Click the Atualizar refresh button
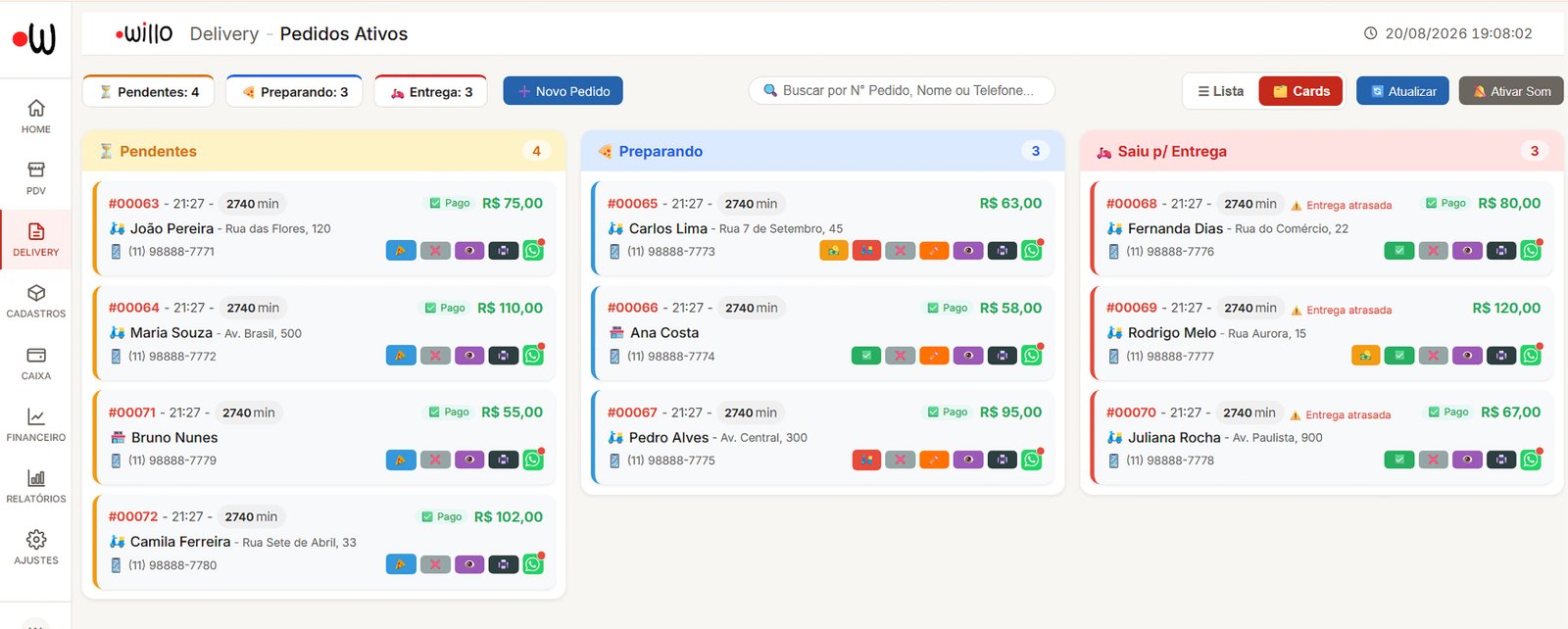 pyautogui.click(x=1402, y=91)
